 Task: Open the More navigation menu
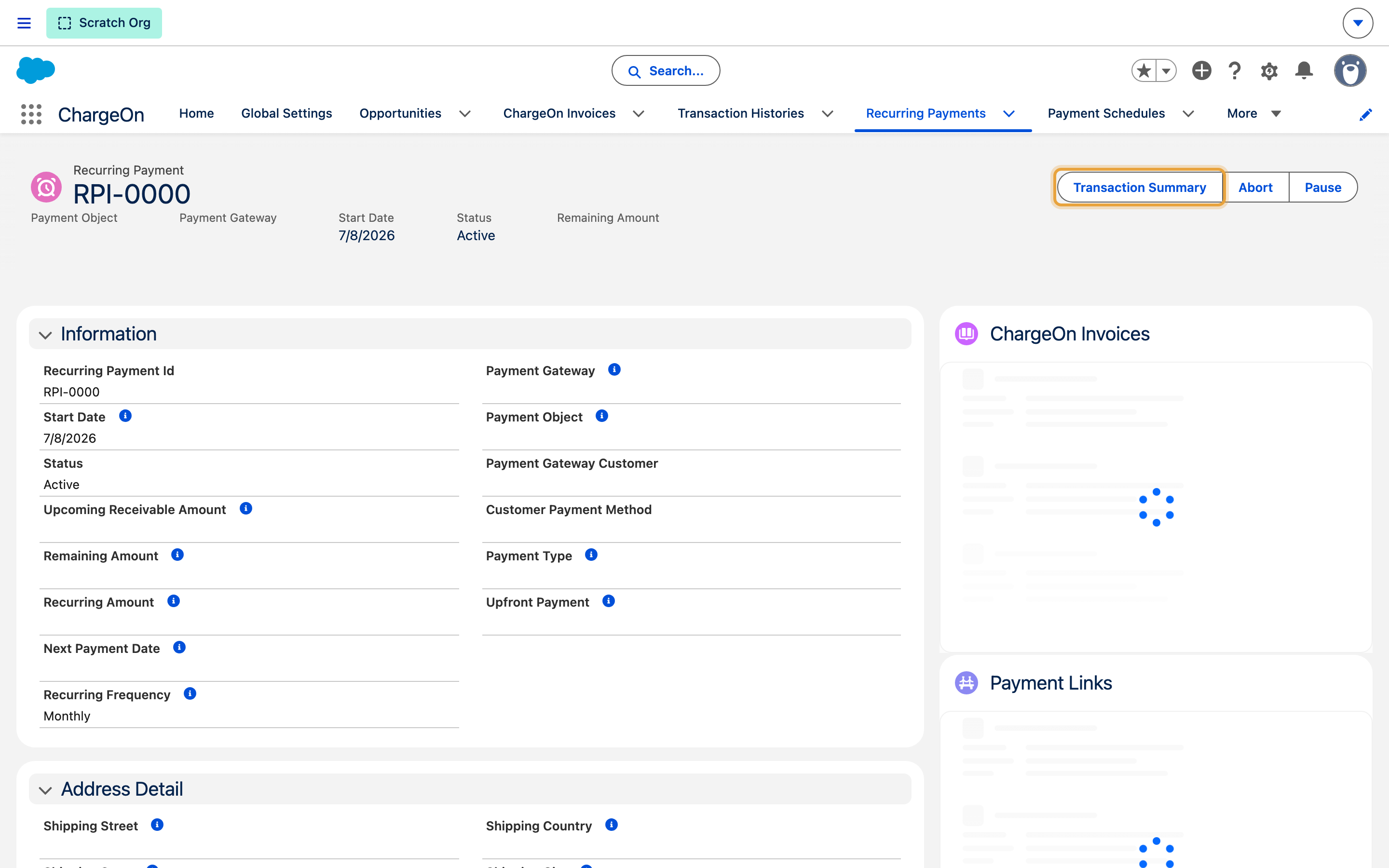(x=1253, y=114)
